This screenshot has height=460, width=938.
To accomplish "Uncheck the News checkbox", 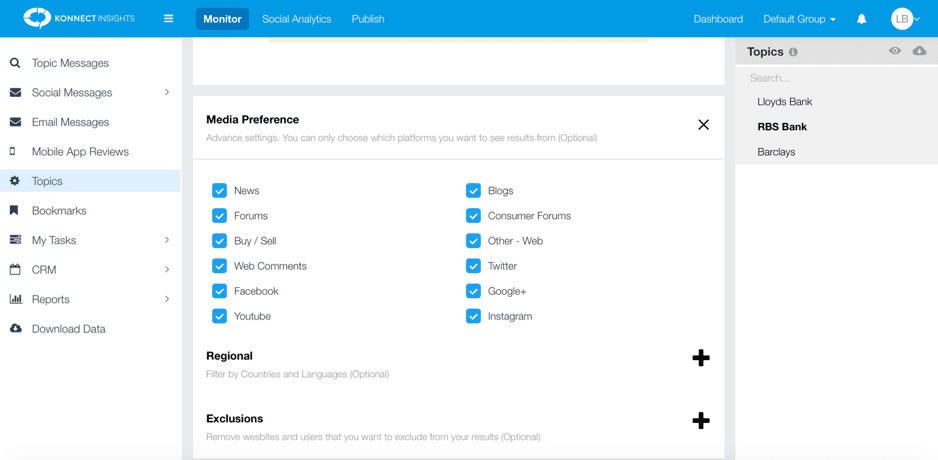I will (220, 191).
